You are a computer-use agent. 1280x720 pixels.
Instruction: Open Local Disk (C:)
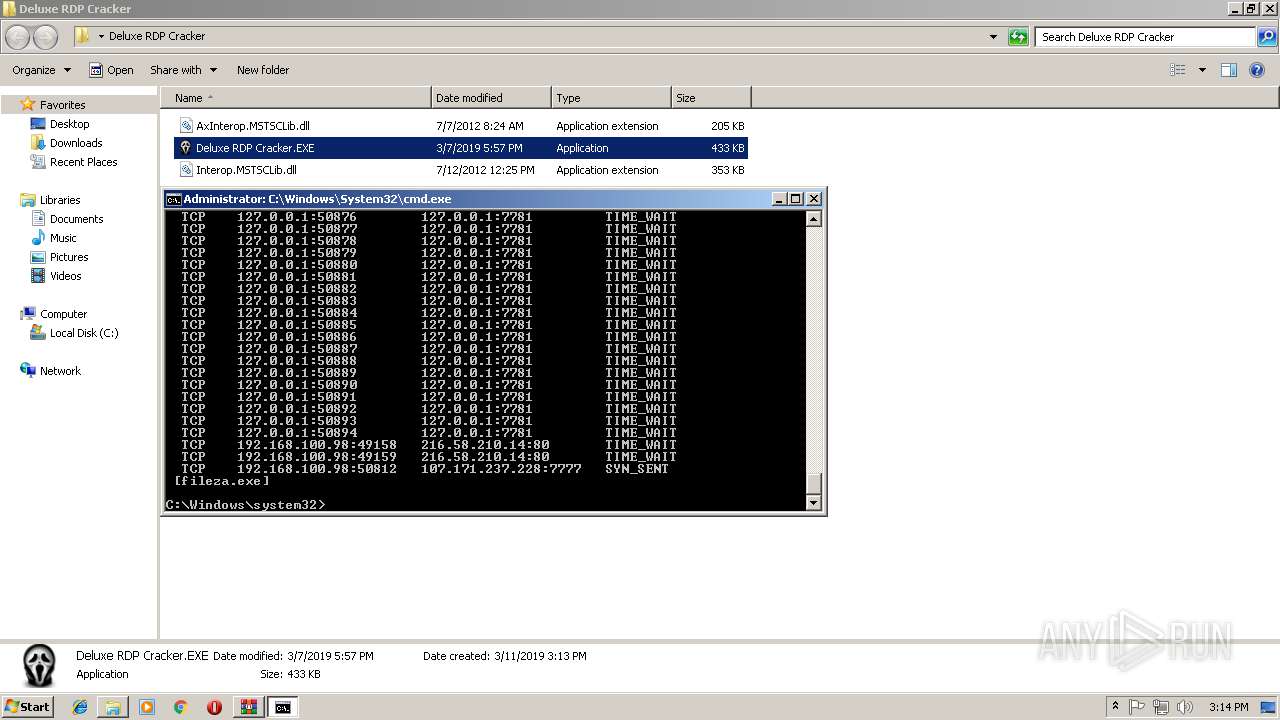[84, 333]
